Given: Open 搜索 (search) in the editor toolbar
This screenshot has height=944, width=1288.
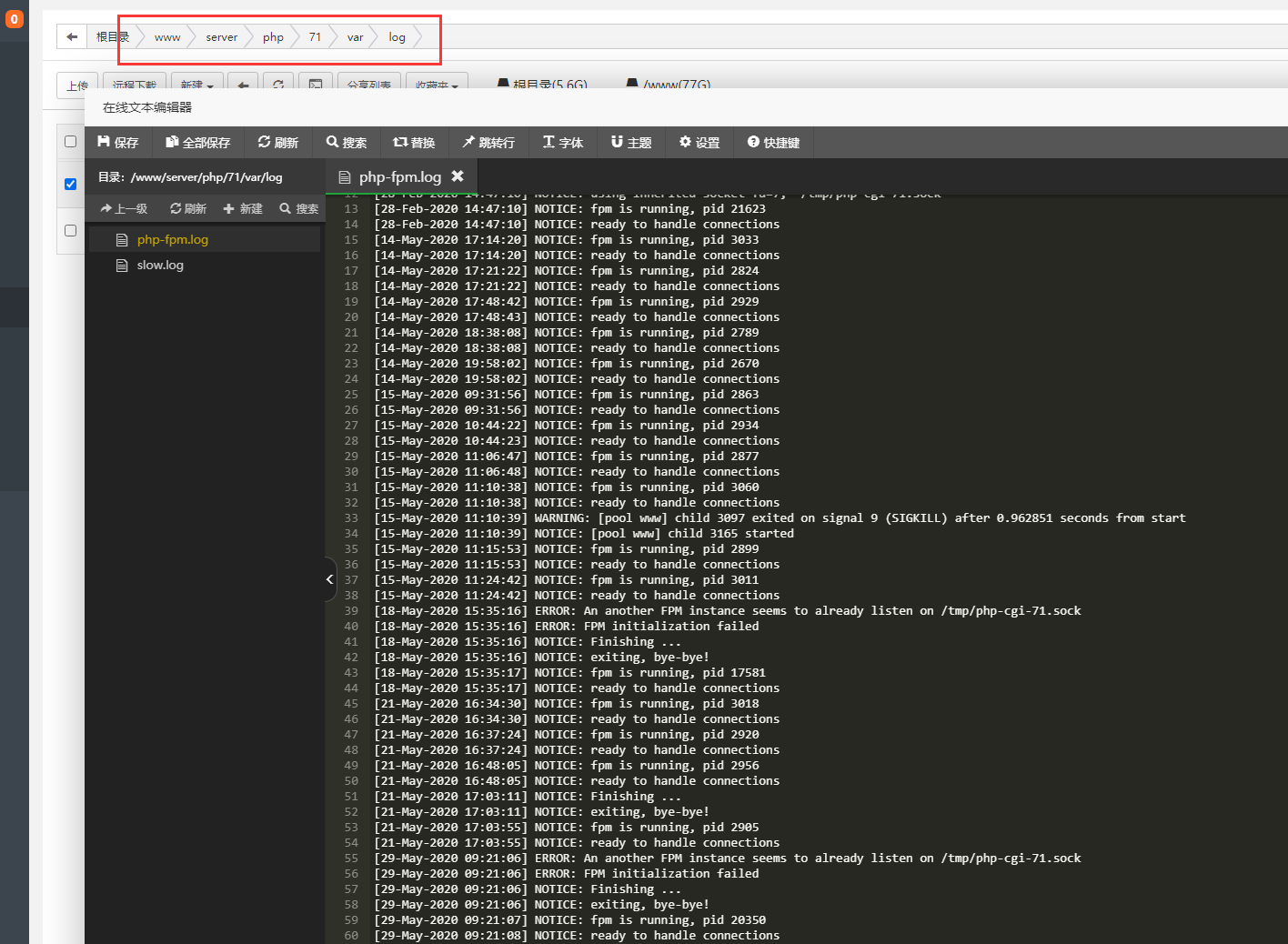Looking at the screenshot, I should pos(347,142).
